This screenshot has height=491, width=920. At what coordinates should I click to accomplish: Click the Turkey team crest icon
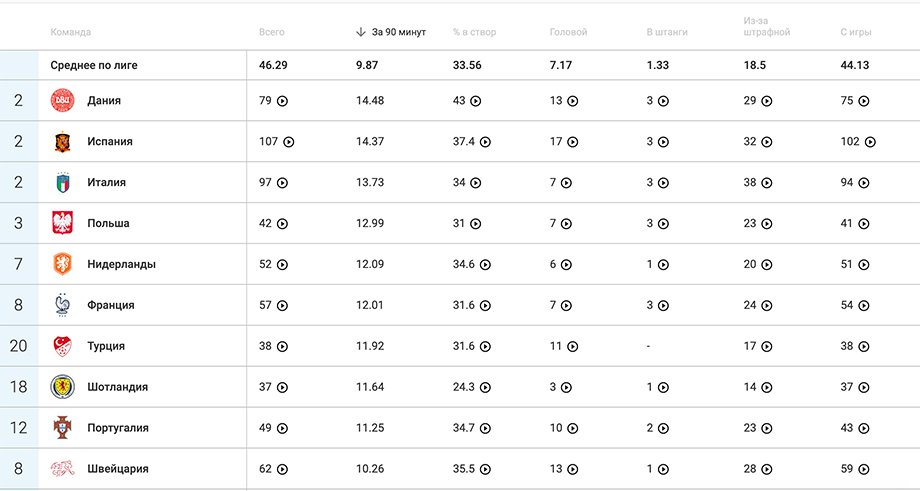click(62, 346)
